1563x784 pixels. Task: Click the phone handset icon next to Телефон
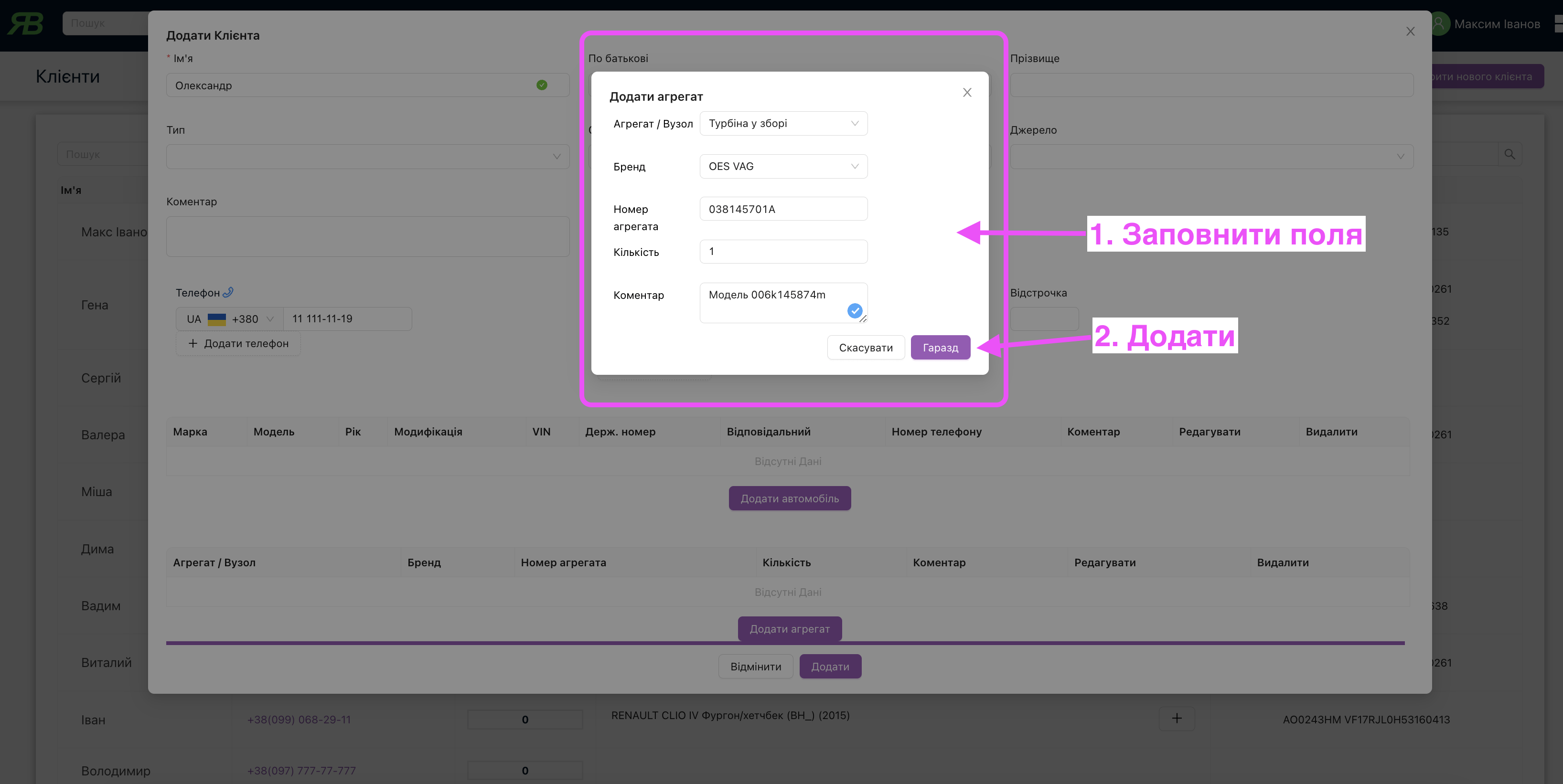pyautogui.click(x=228, y=292)
